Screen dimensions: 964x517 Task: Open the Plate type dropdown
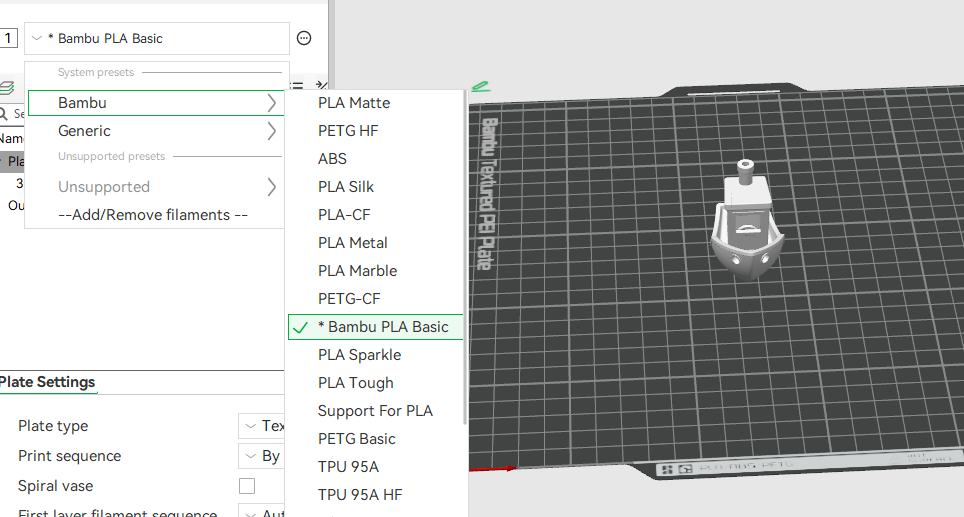[262, 426]
